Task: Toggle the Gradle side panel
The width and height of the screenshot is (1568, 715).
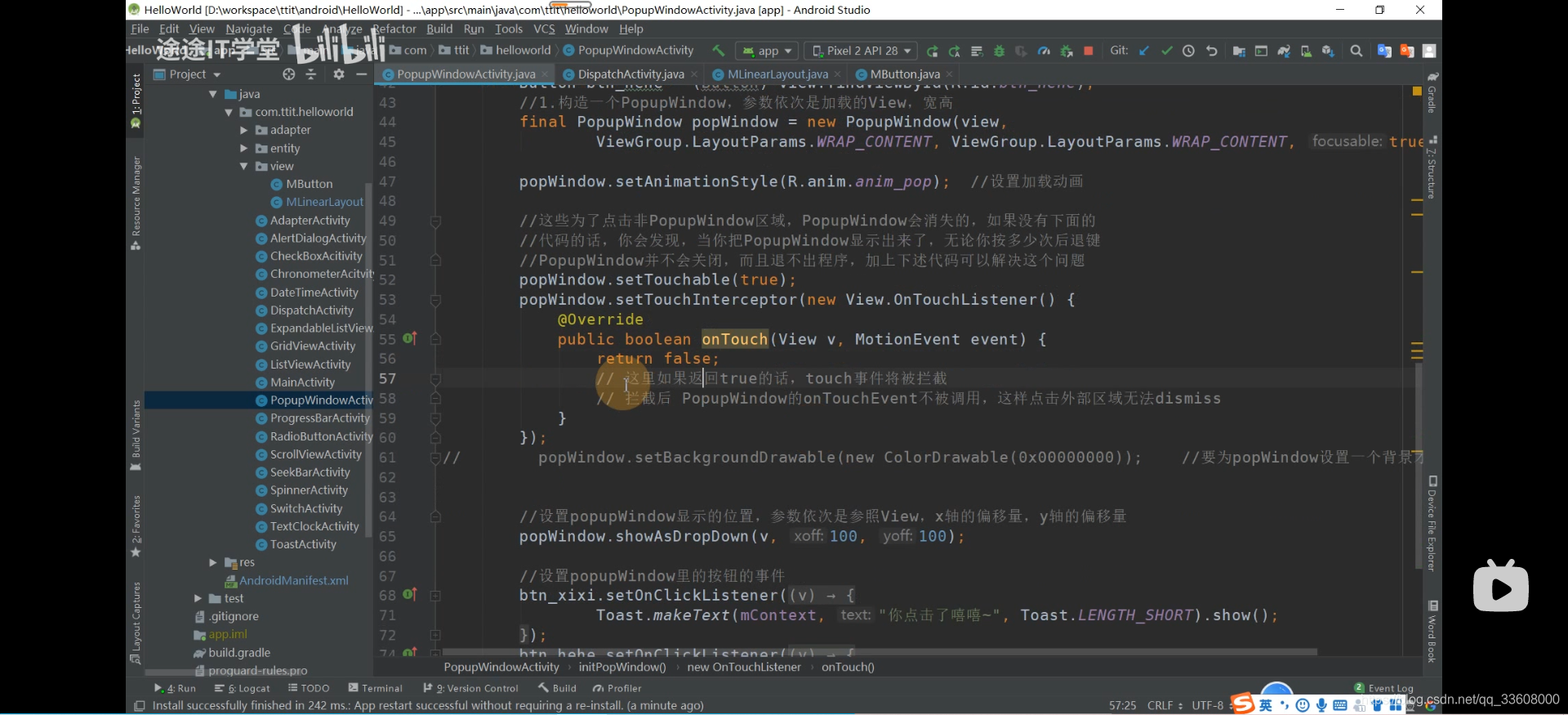Action: coord(1432,92)
